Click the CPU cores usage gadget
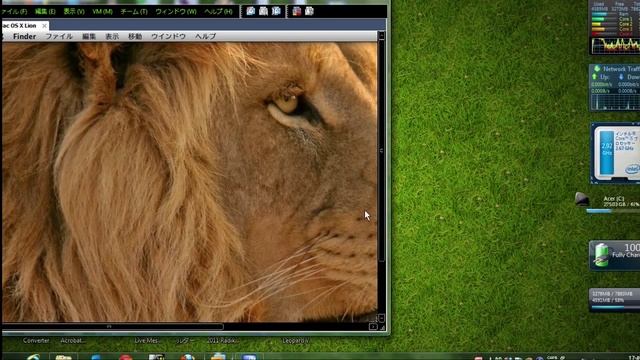Viewport: 640px width, 360px height. point(614,27)
